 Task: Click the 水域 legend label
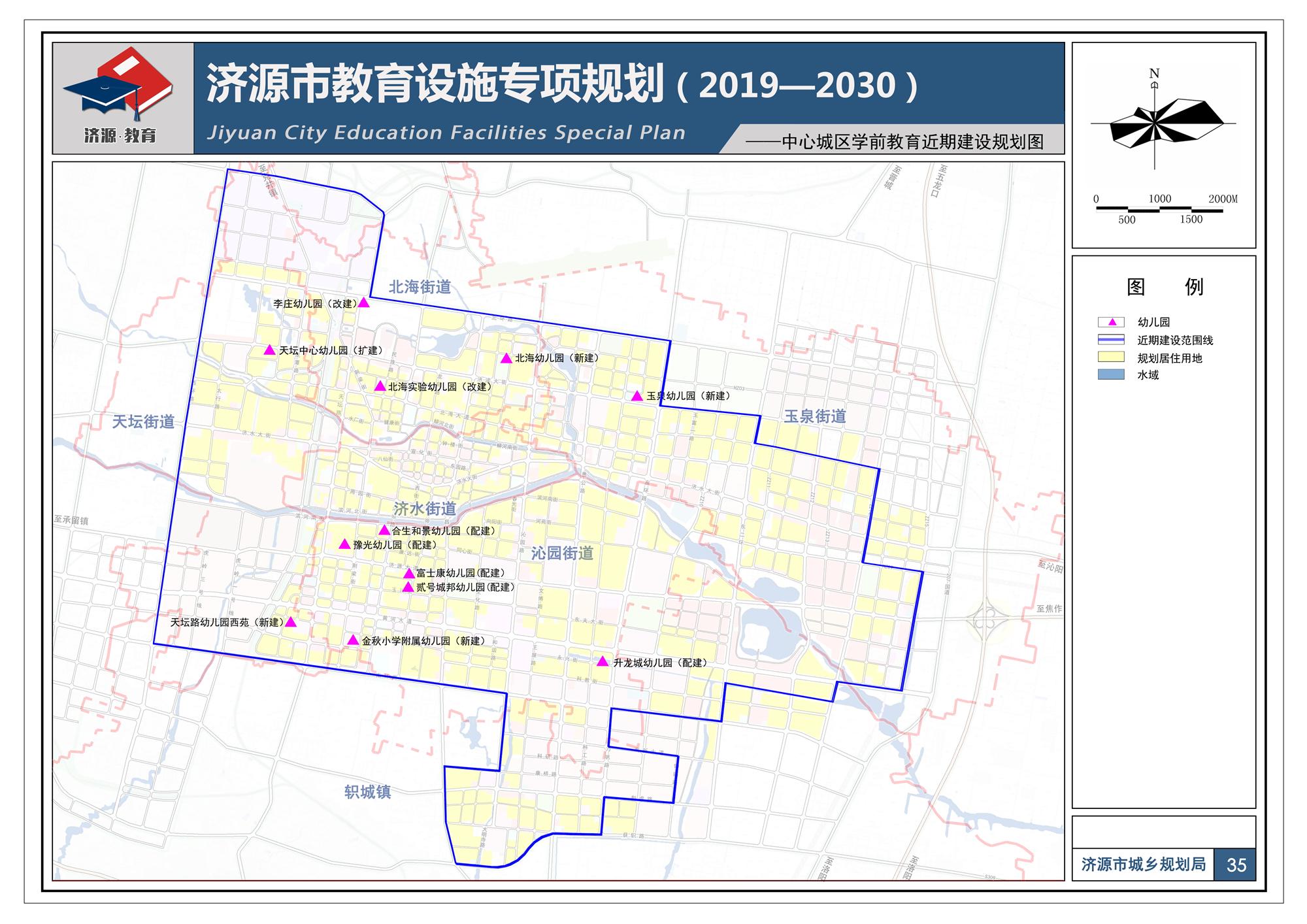(1148, 375)
